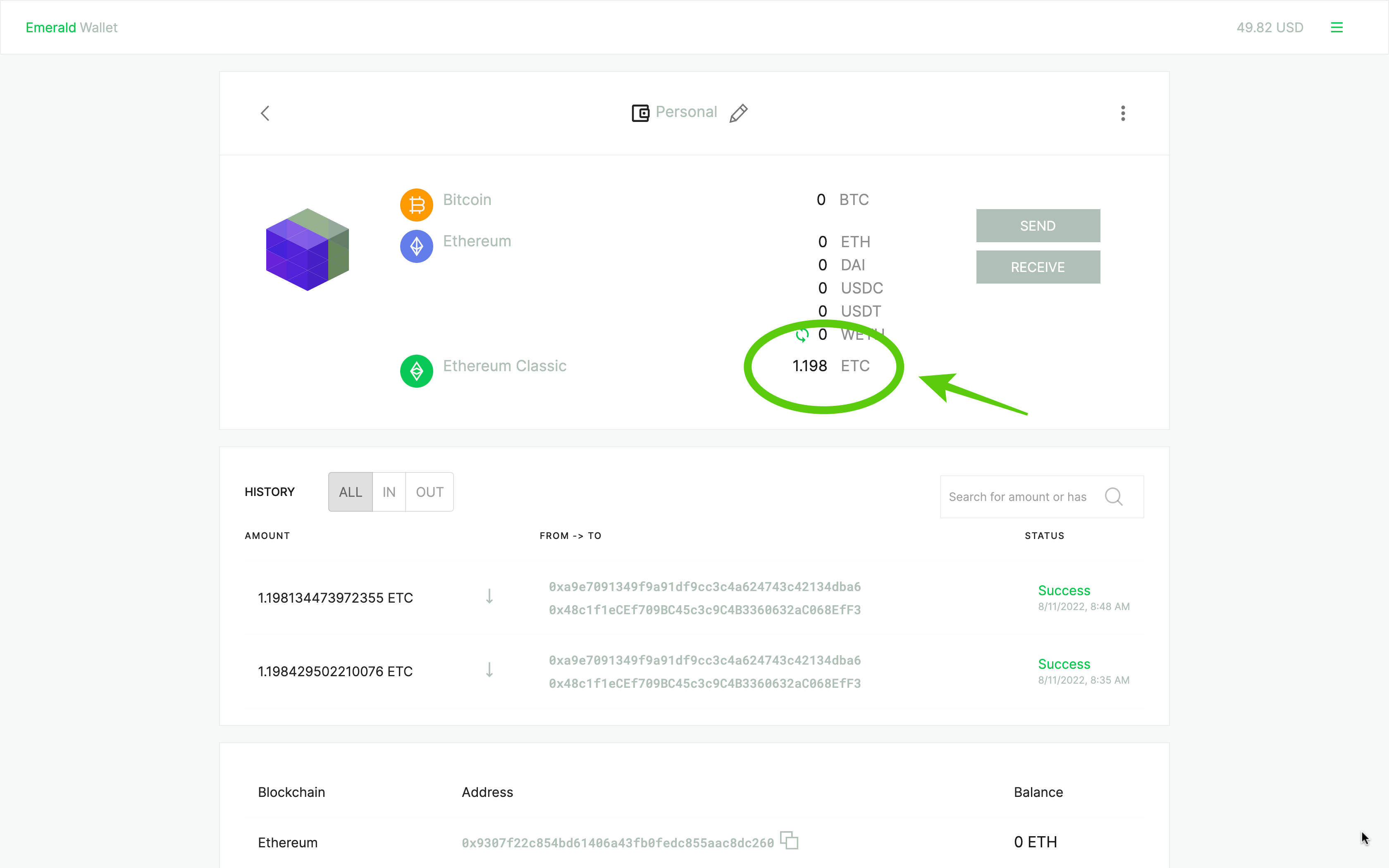Open the hamburger menu in header
The height and width of the screenshot is (868, 1389).
1336,28
